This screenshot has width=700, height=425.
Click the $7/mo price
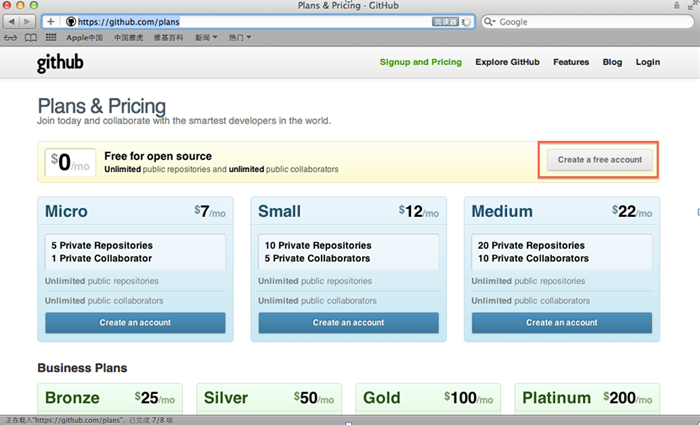tap(210, 211)
